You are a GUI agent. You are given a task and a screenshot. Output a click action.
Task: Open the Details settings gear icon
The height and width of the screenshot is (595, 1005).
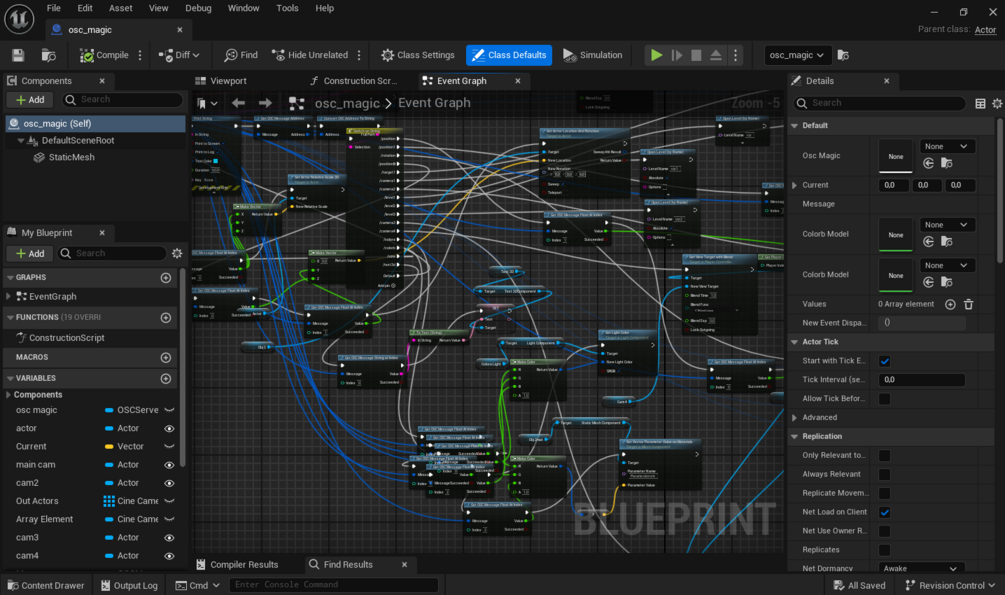pyautogui.click(x=997, y=103)
